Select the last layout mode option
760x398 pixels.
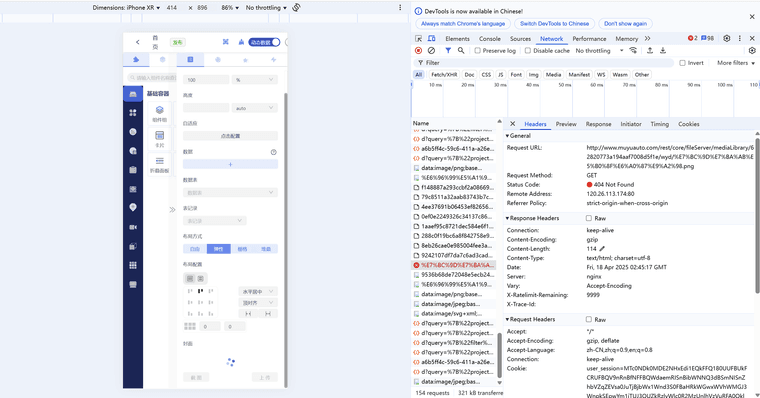click(266, 249)
